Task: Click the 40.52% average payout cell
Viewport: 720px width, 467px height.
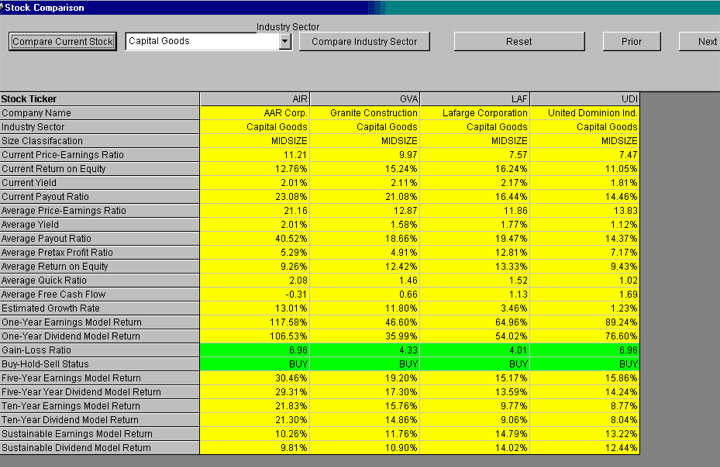Action: (x=255, y=238)
